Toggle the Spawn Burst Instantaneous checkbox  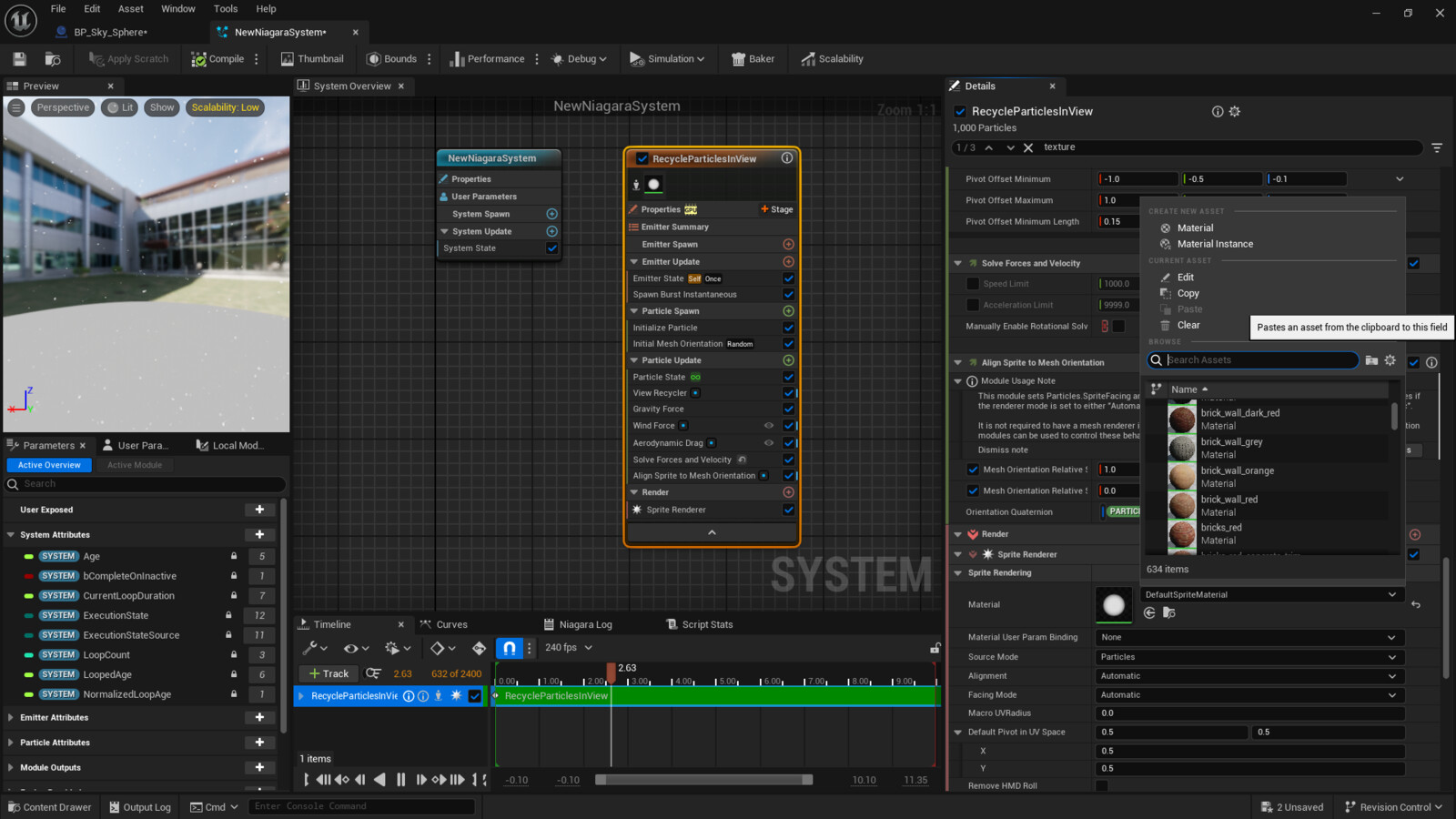(x=788, y=295)
